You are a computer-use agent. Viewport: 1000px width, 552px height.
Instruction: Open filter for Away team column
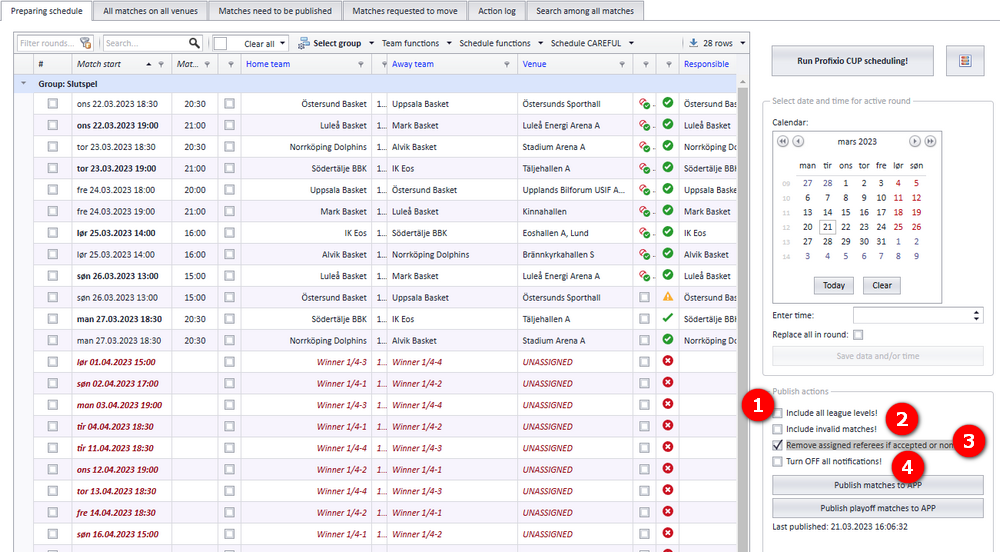(507, 64)
